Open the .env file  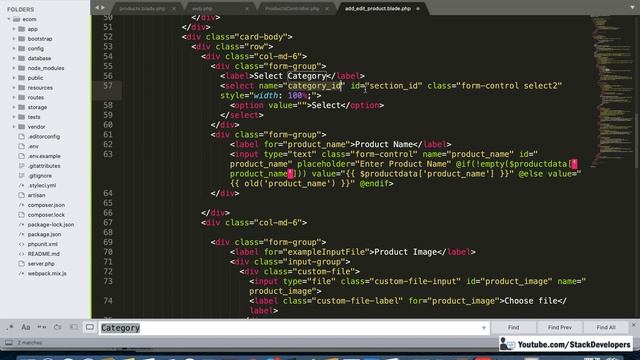pos(33,147)
